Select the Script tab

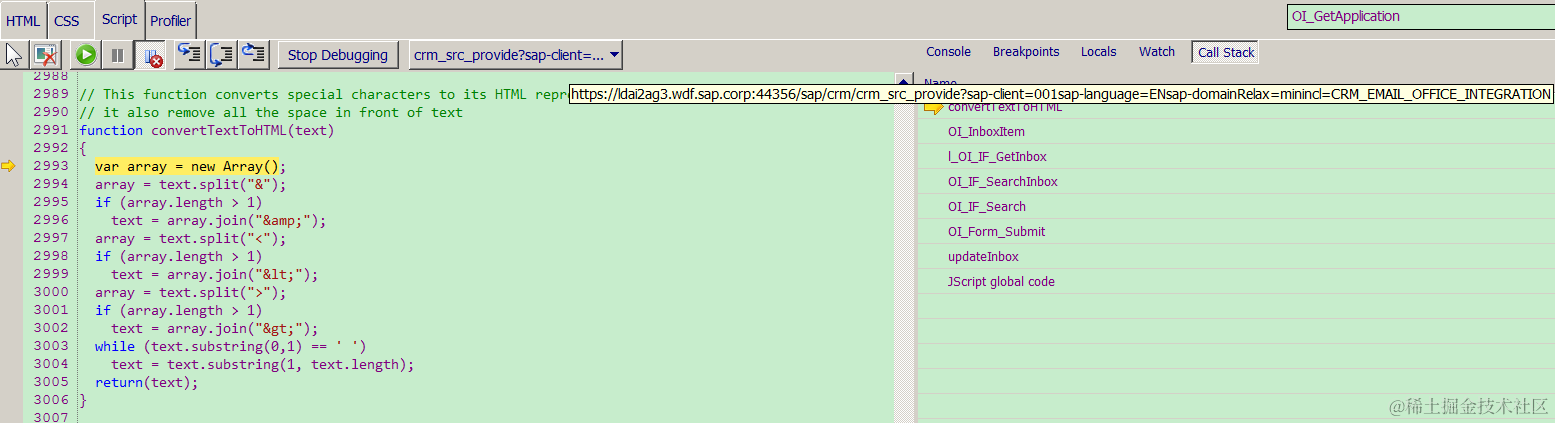point(120,19)
